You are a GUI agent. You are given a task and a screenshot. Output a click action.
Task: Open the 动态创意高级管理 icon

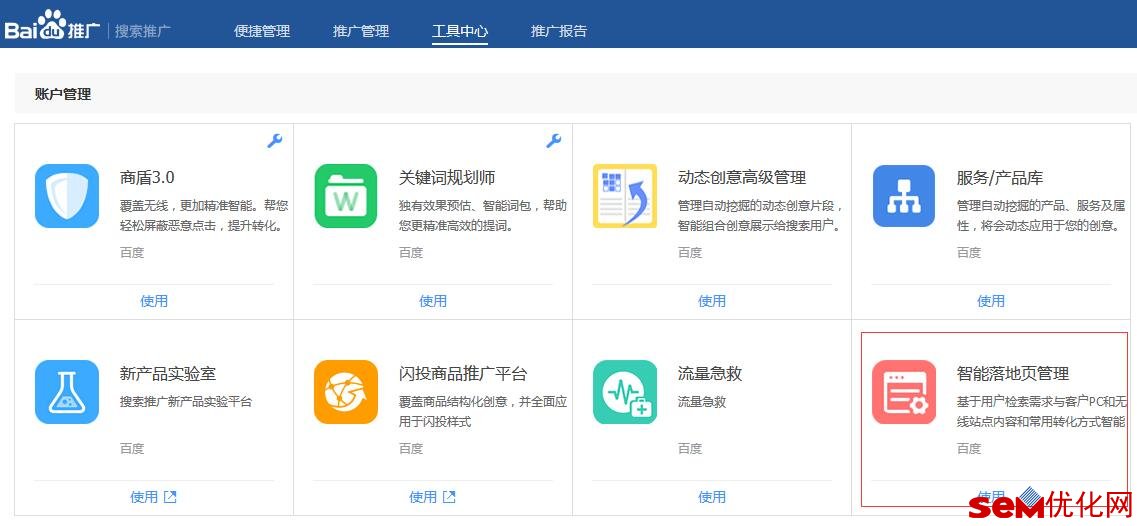pyautogui.click(x=625, y=196)
